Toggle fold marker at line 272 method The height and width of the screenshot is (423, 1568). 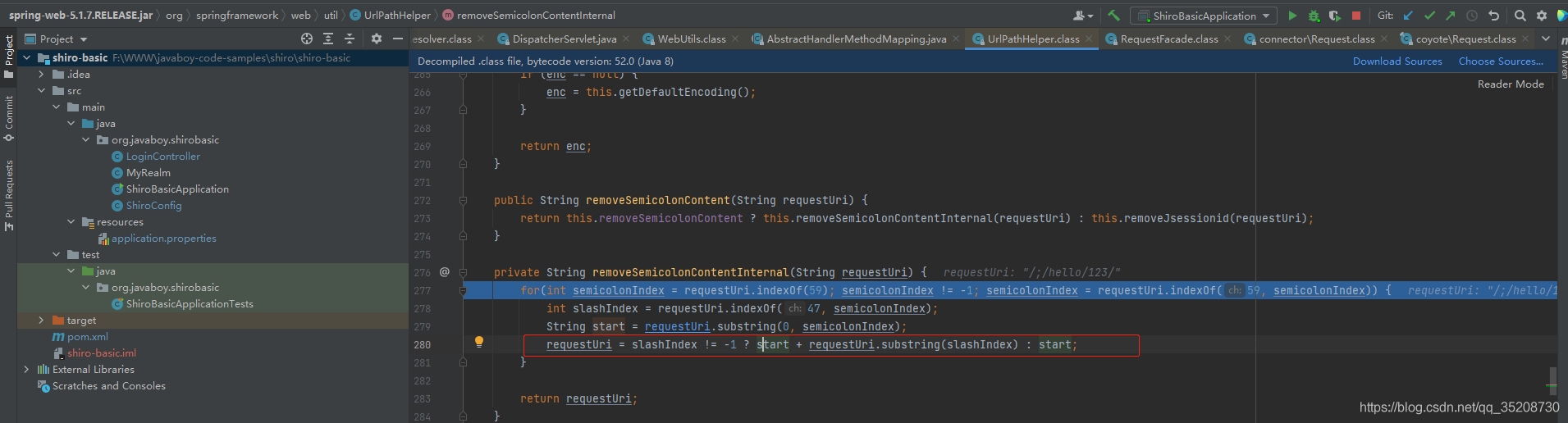(463, 200)
